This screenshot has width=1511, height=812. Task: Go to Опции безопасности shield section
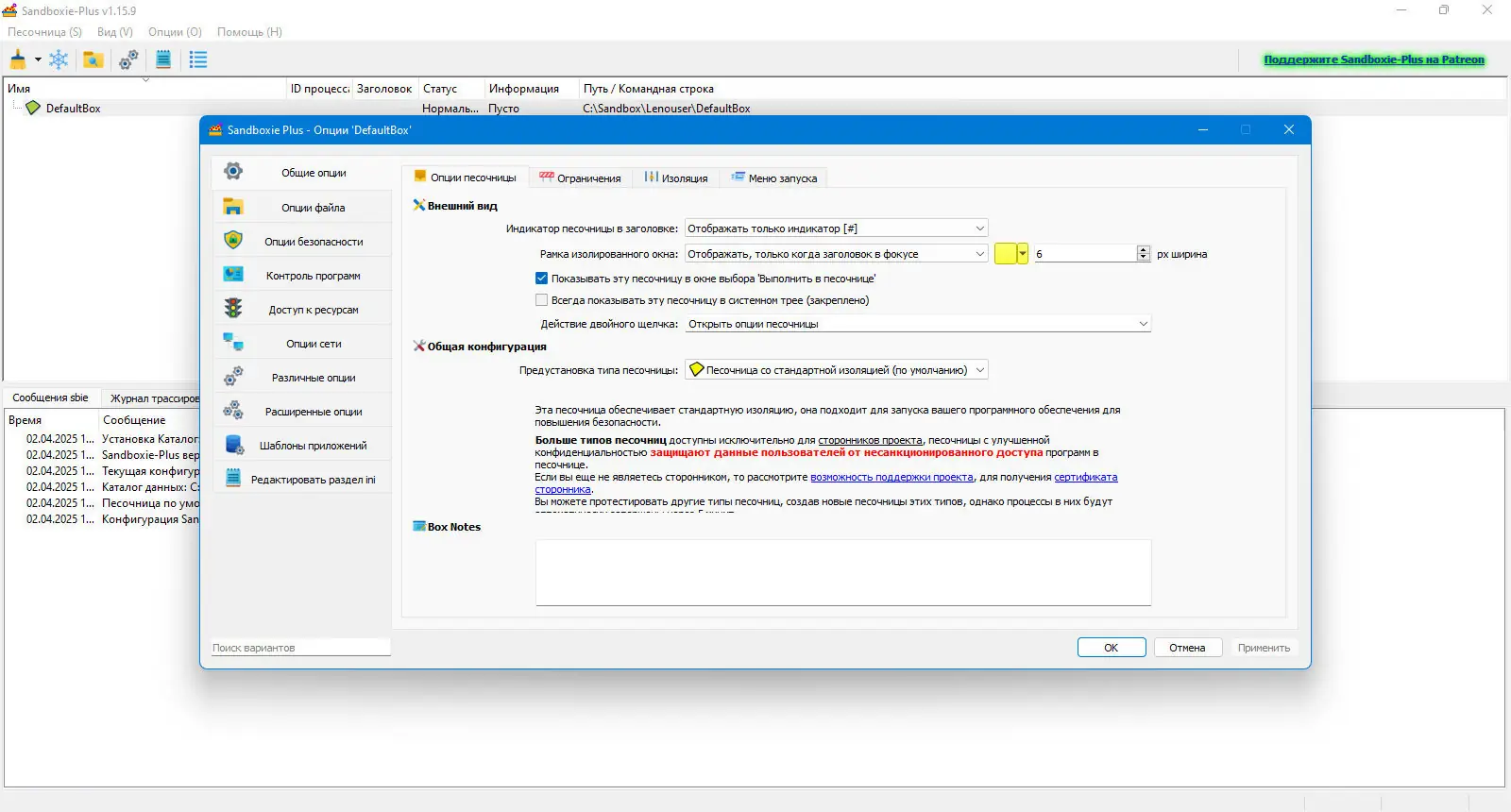(x=302, y=241)
